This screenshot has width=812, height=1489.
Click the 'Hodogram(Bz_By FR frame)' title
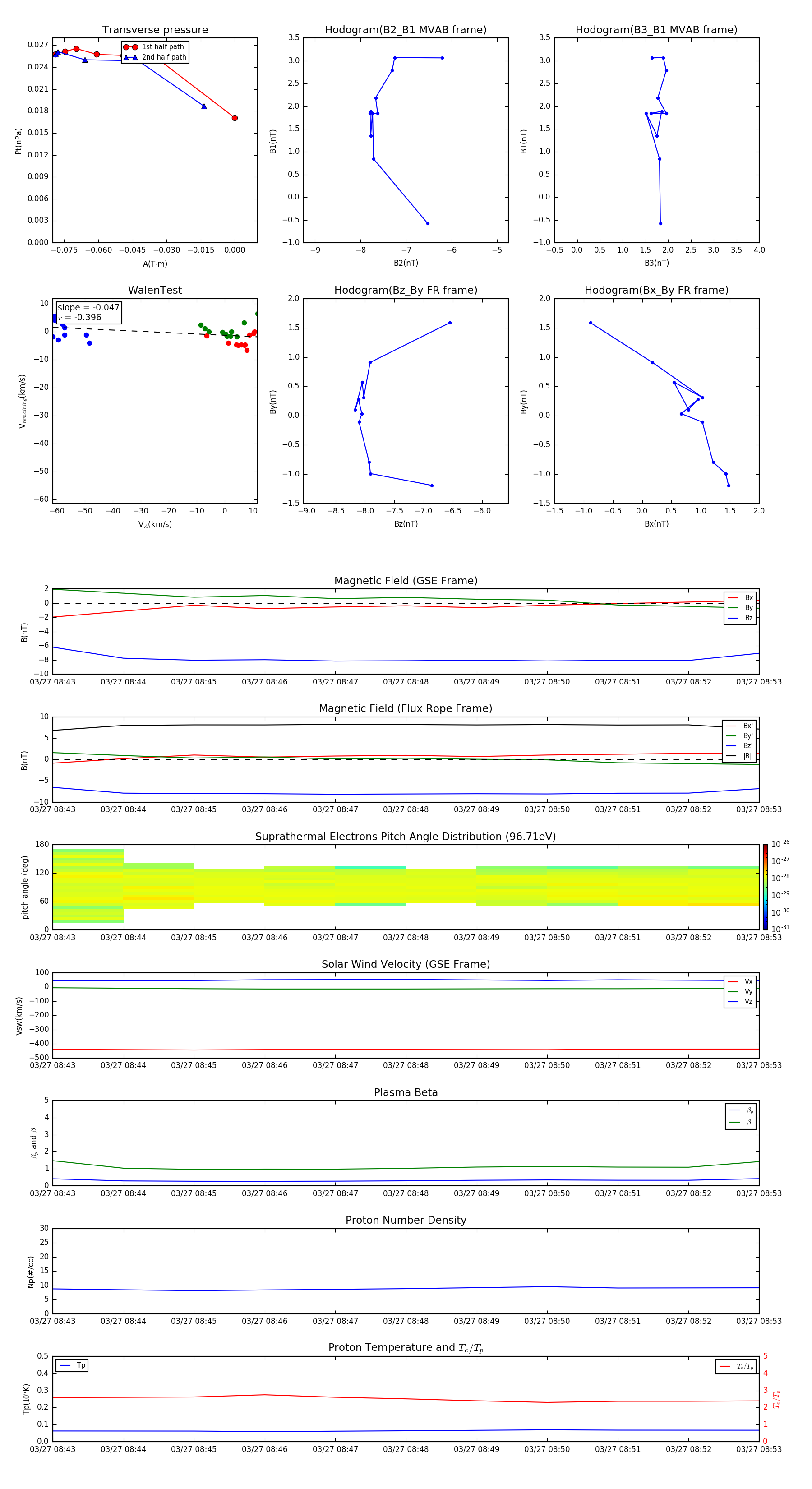coord(406,290)
